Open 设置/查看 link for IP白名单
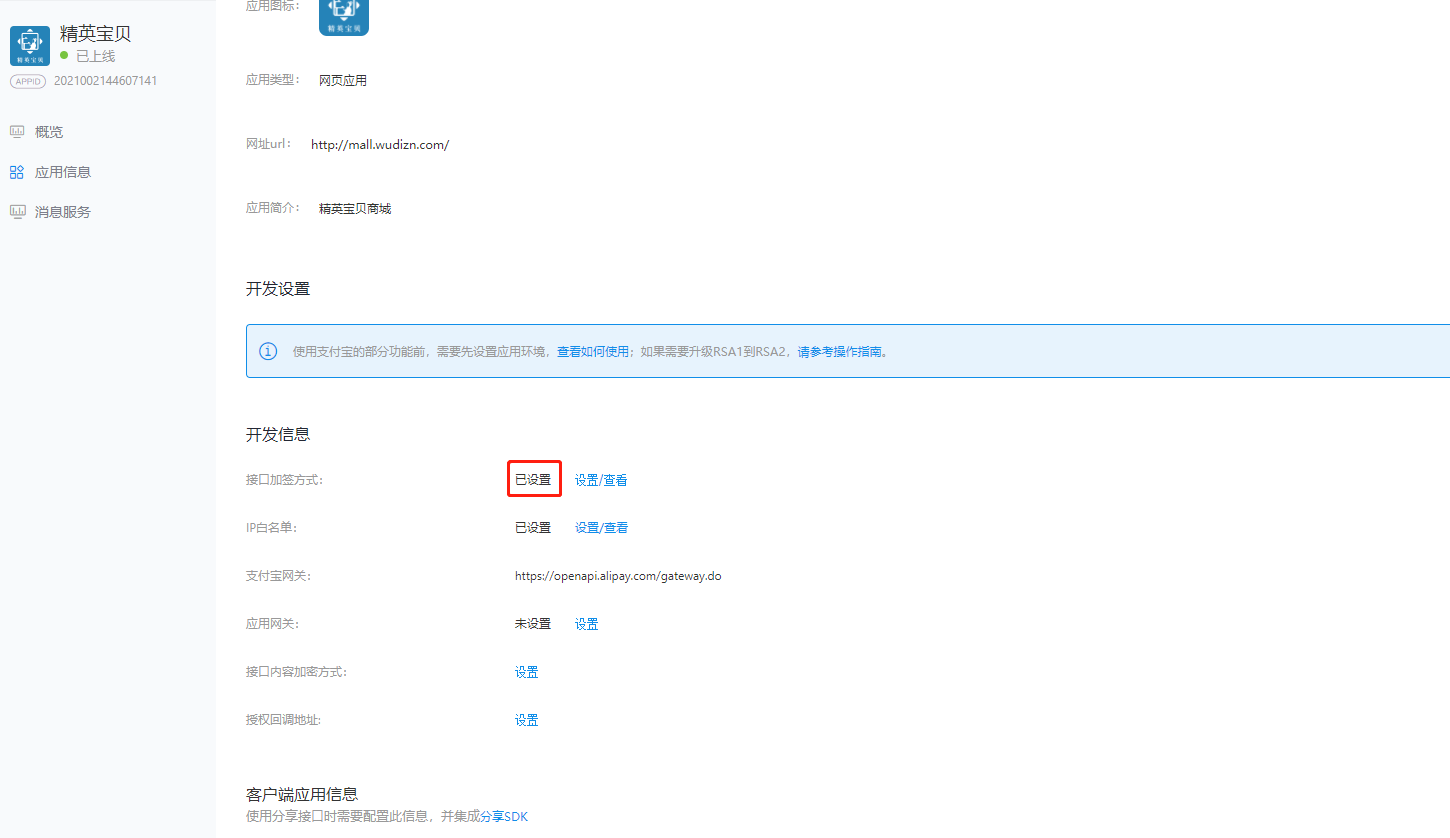This screenshot has height=838, width=1450. [x=601, y=528]
